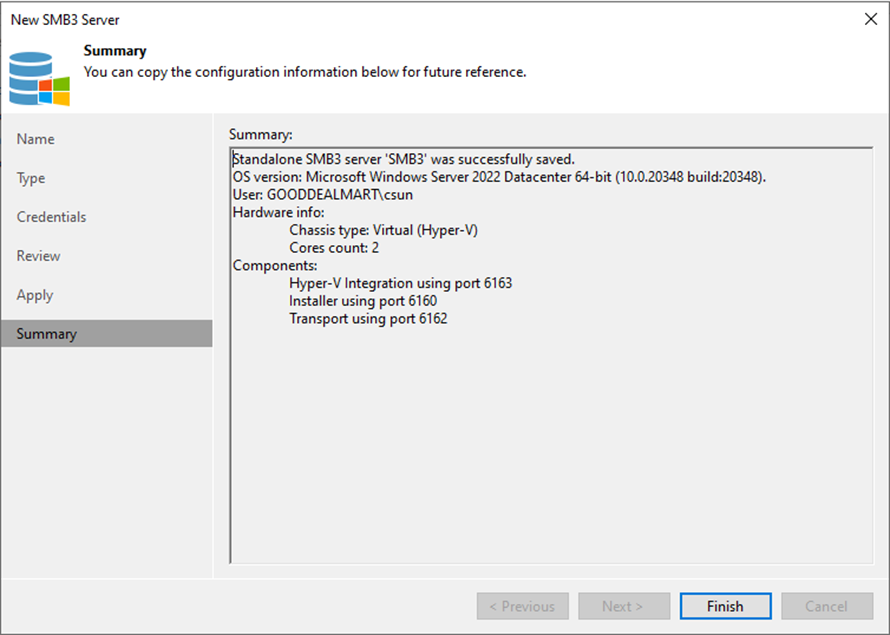Click Hyper-V Integration using port 6163
Screen dimensions: 890x635
[x=401, y=283]
